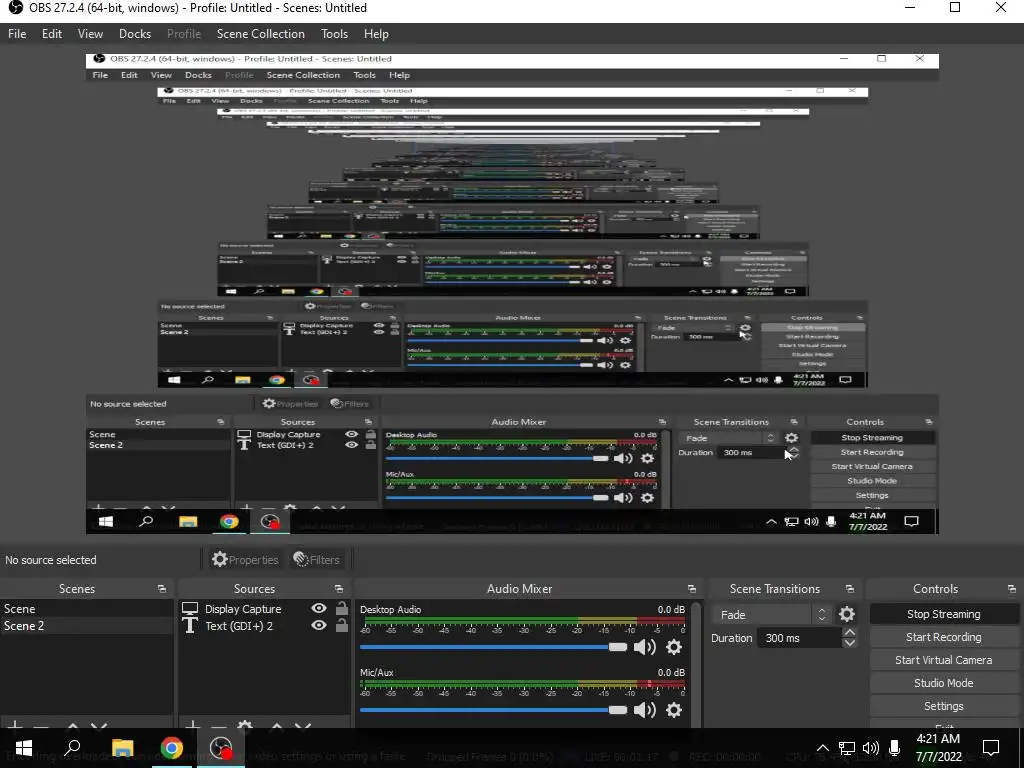Open the View menu
Viewport: 1024px width, 768px height.
(90, 34)
